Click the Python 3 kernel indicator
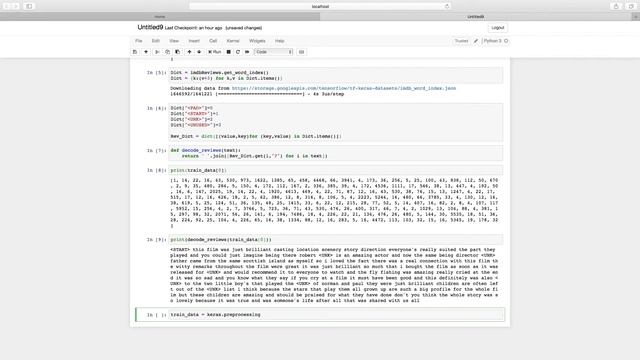 496,41
